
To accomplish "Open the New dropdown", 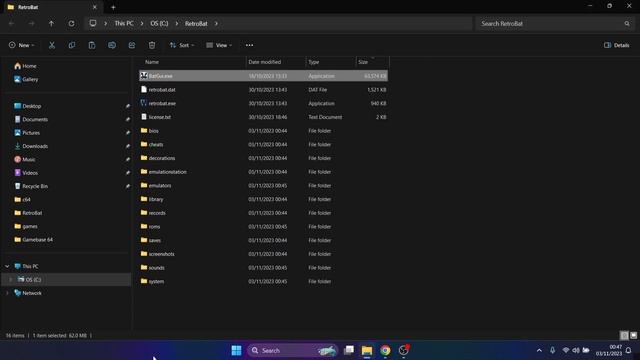I will (x=22, y=45).
